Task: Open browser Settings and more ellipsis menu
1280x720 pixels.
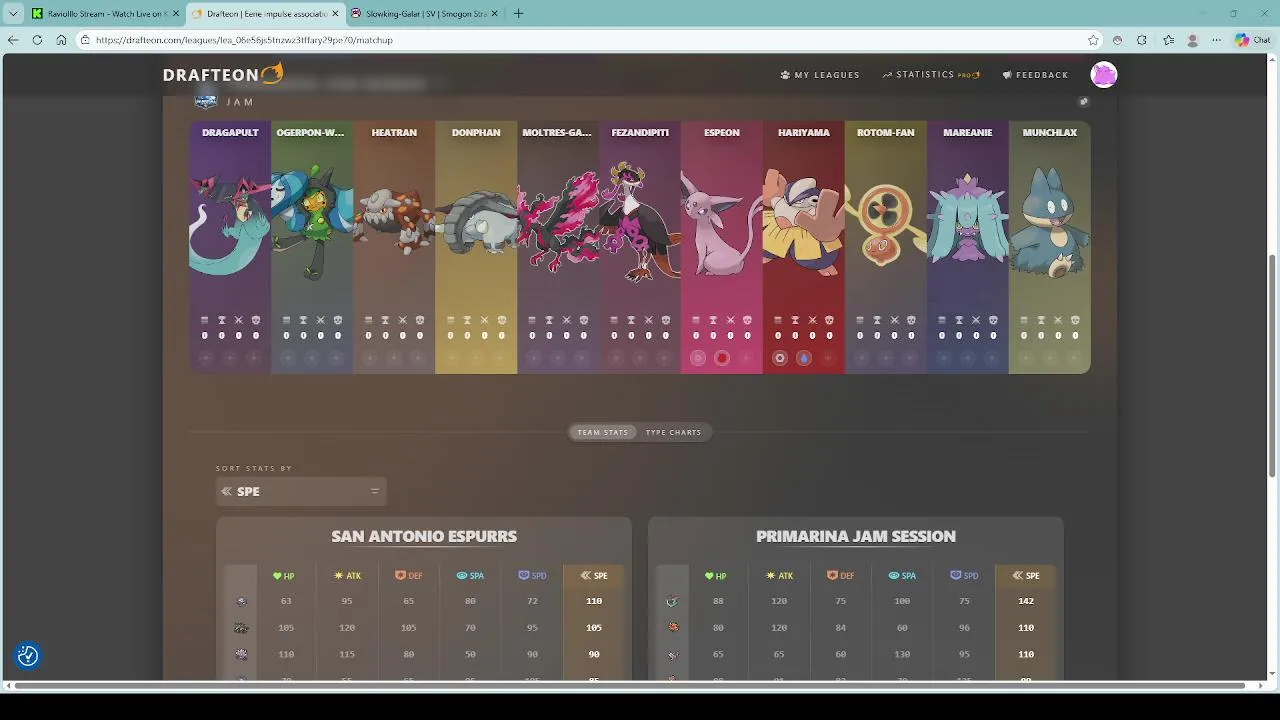Action: [1216, 40]
